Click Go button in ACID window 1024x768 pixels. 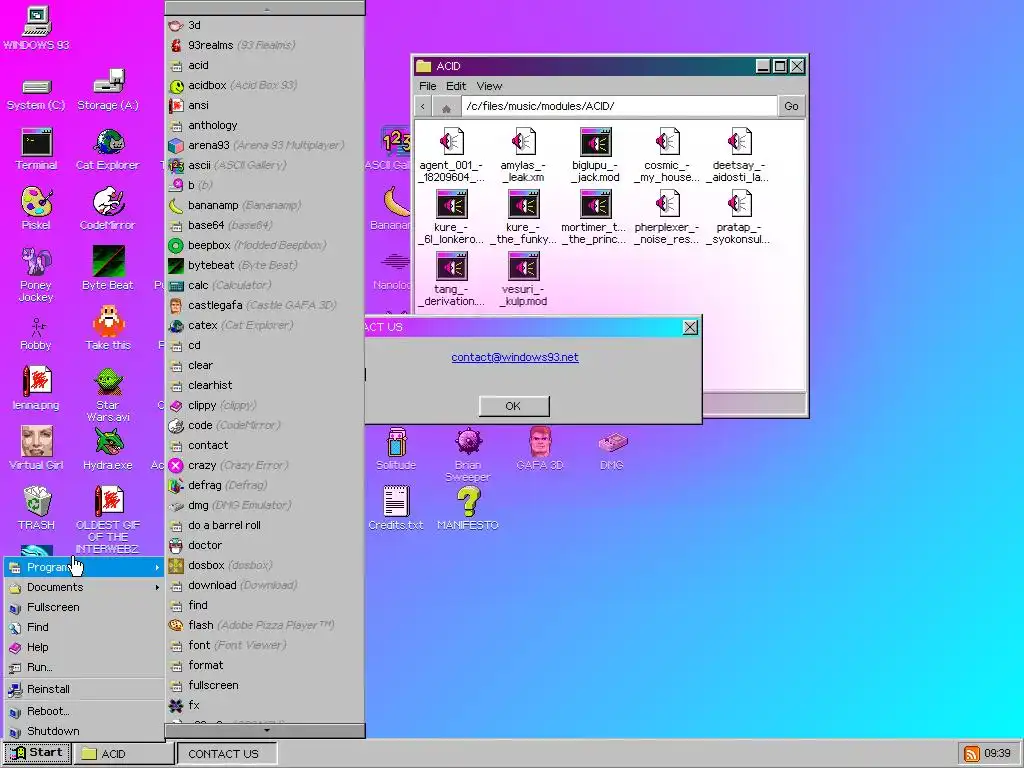click(791, 106)
